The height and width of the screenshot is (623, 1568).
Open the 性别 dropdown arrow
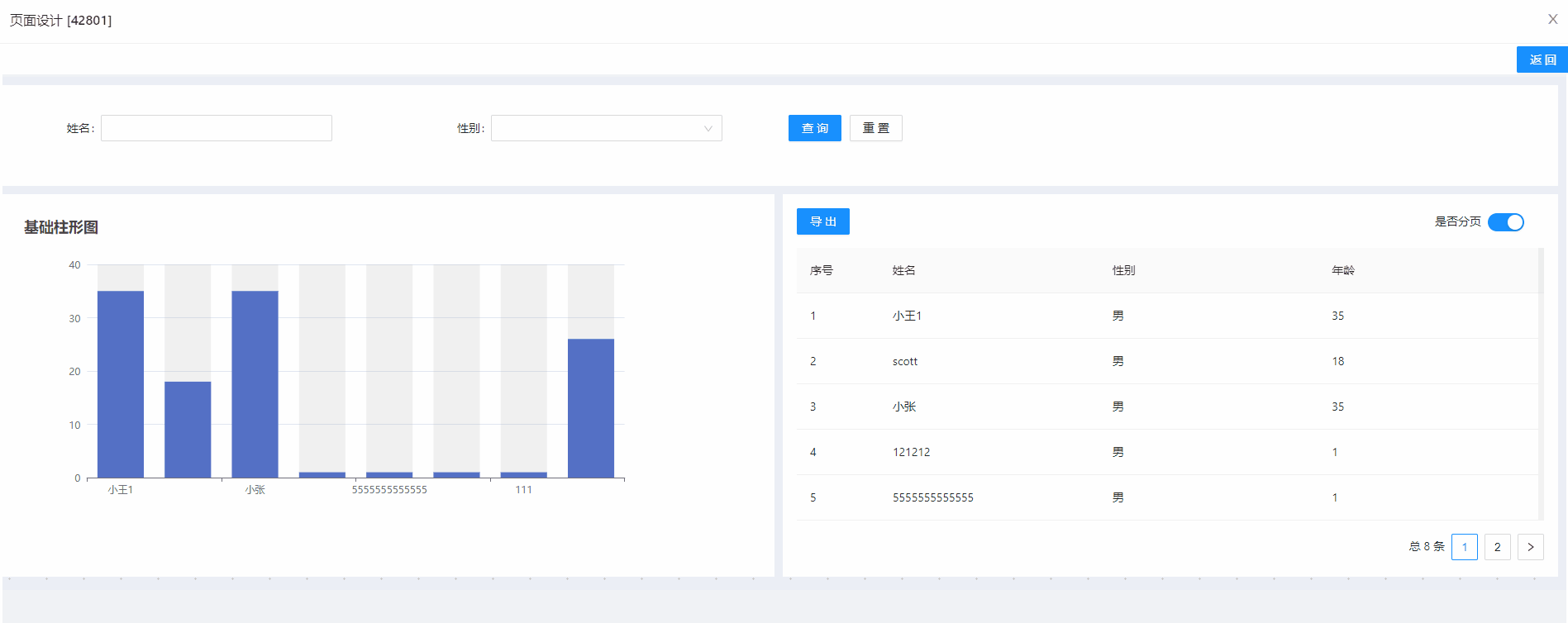click(x=708, y=129)
